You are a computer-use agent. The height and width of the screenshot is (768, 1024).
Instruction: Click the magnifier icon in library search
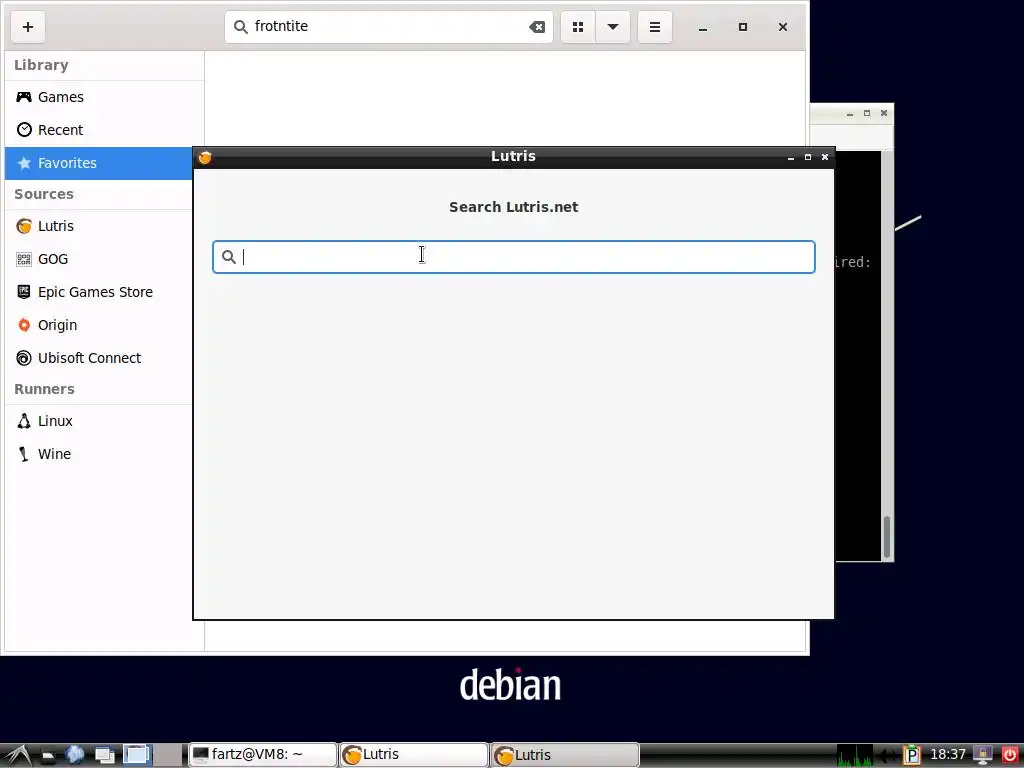[240, 27]
